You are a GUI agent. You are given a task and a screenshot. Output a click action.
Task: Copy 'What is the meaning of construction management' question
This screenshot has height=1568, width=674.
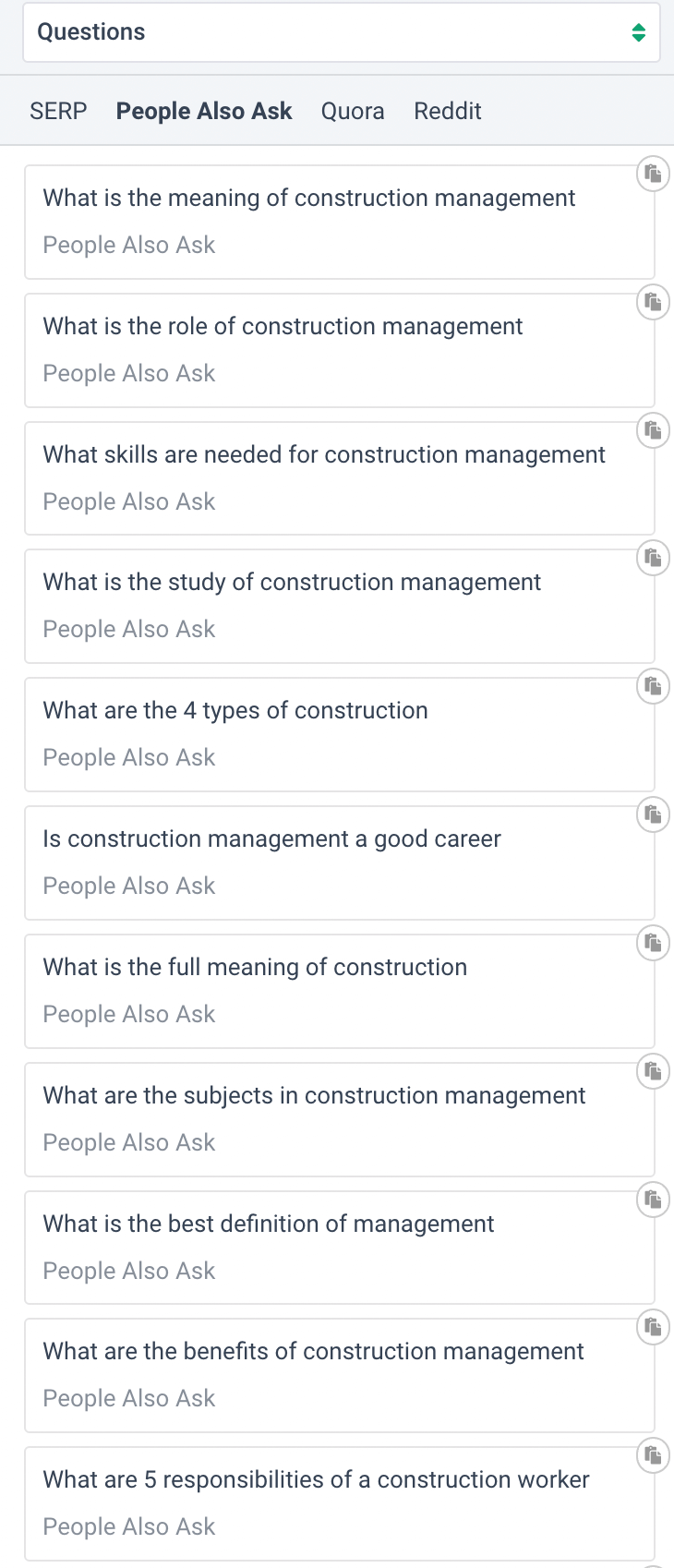[x=654, y=174]
